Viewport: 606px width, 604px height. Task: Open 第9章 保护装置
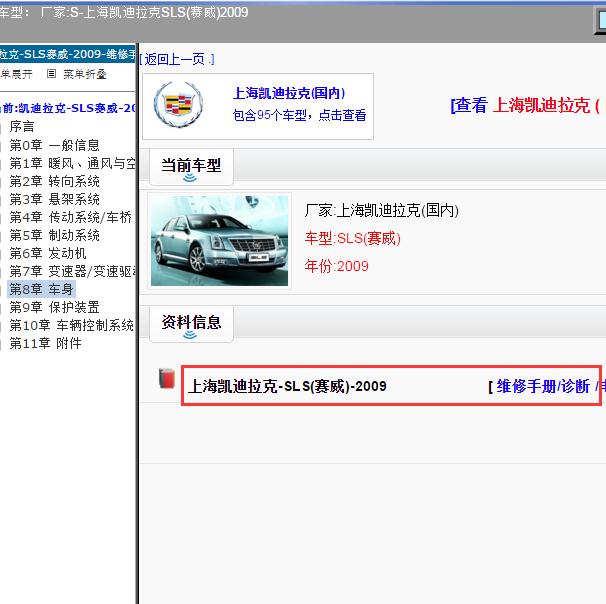coord(54,307)
